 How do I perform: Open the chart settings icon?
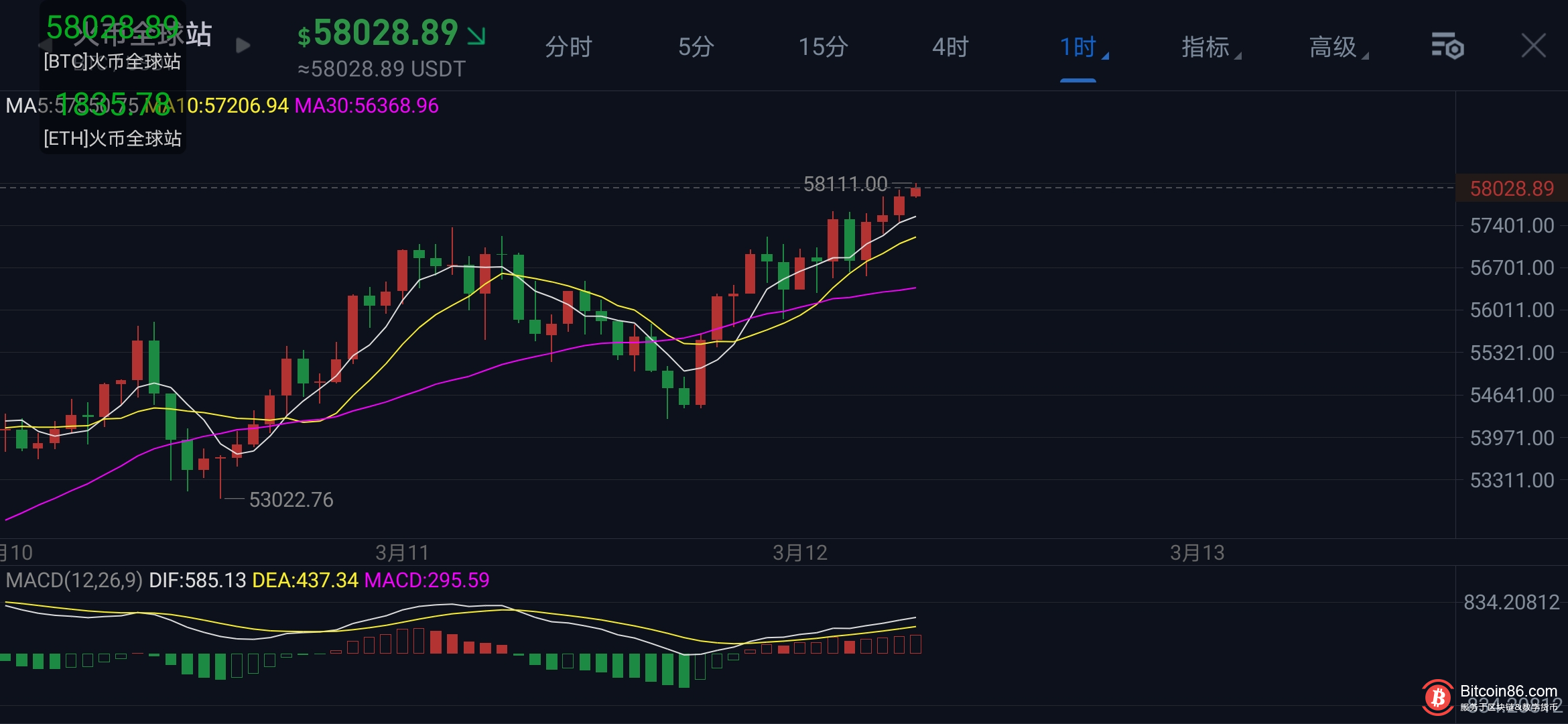pyautogui.click(x=1447, y=46)
